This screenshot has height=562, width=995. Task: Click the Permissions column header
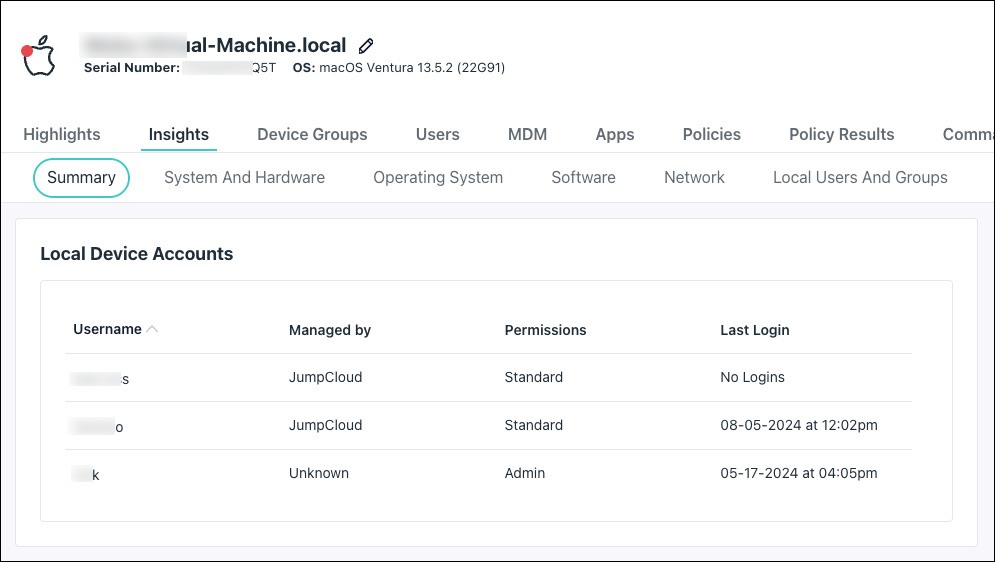point(545,330)
